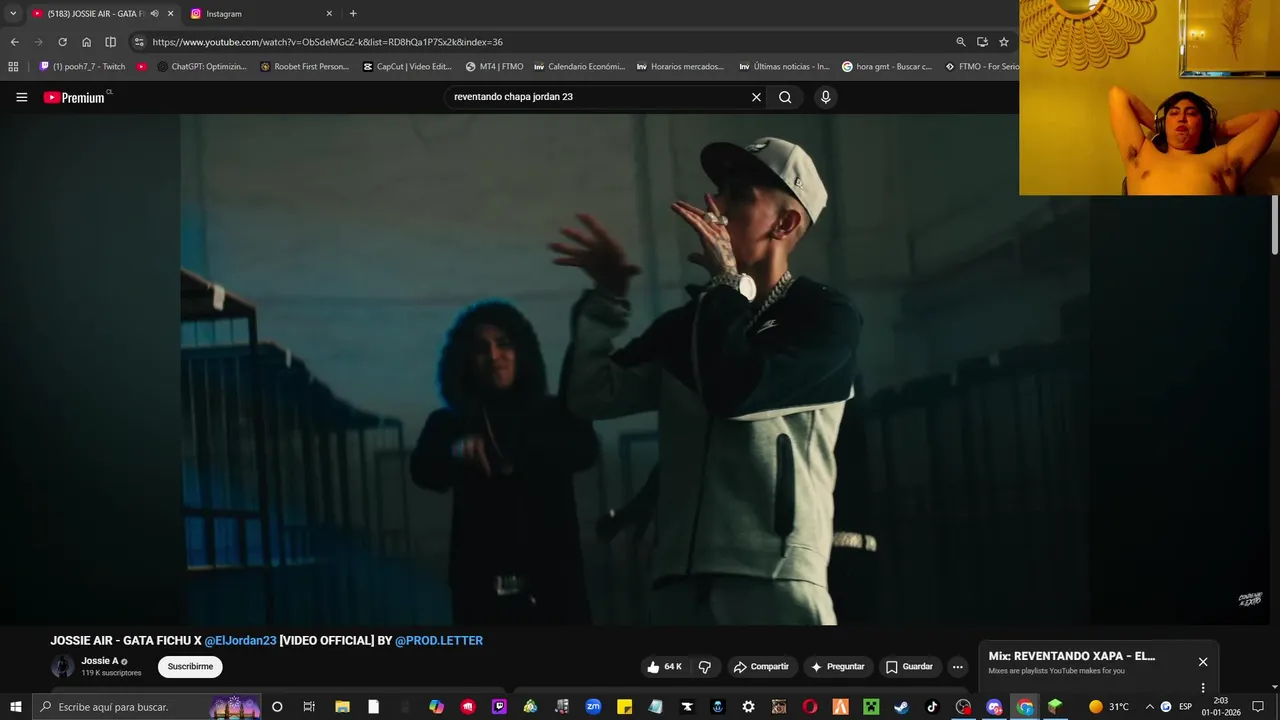Go back in browser history
The image size is (1280, 720).
tap(14, 42)
